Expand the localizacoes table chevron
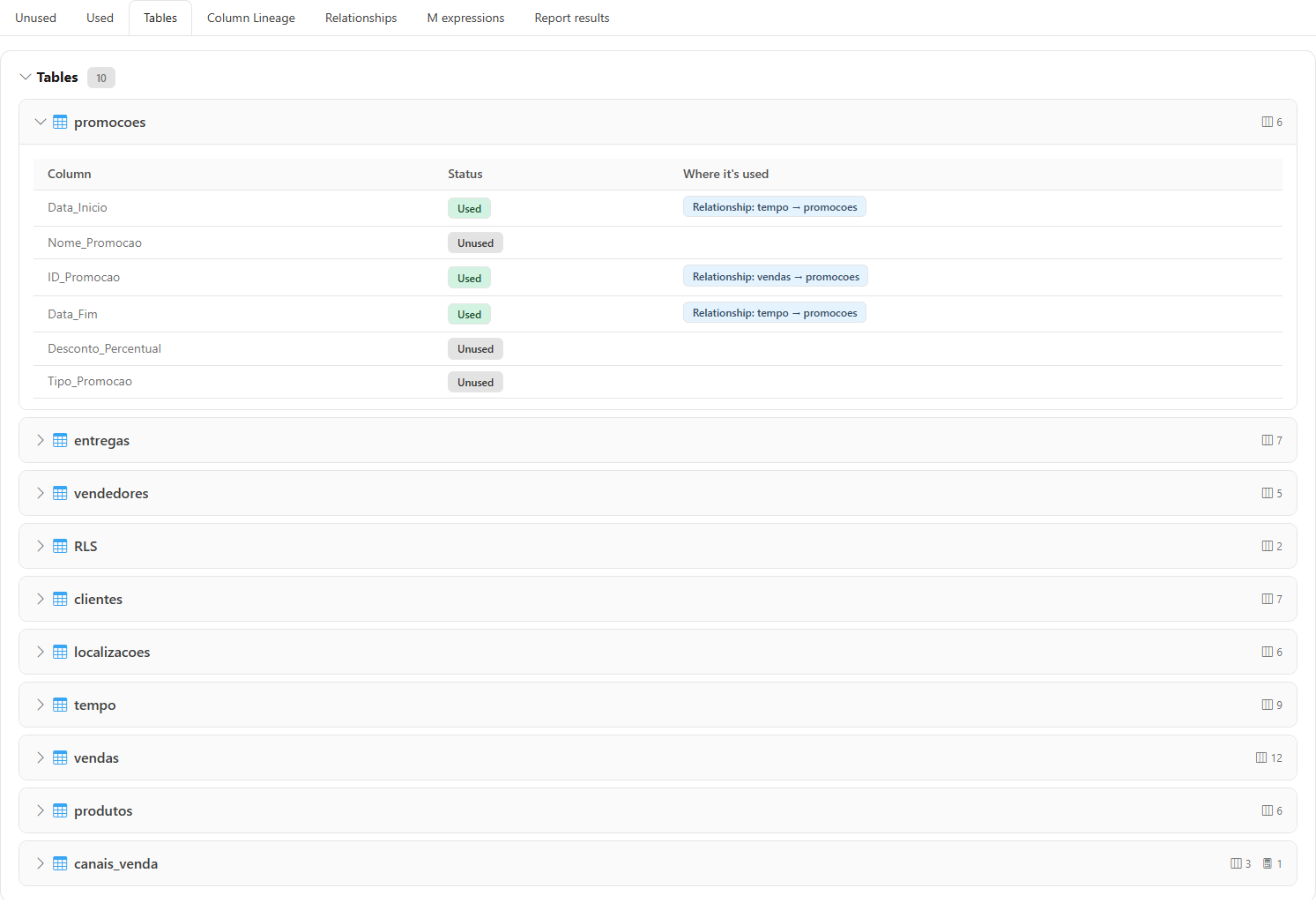This screenshot has height=903, width=1316. coord(41,652)
